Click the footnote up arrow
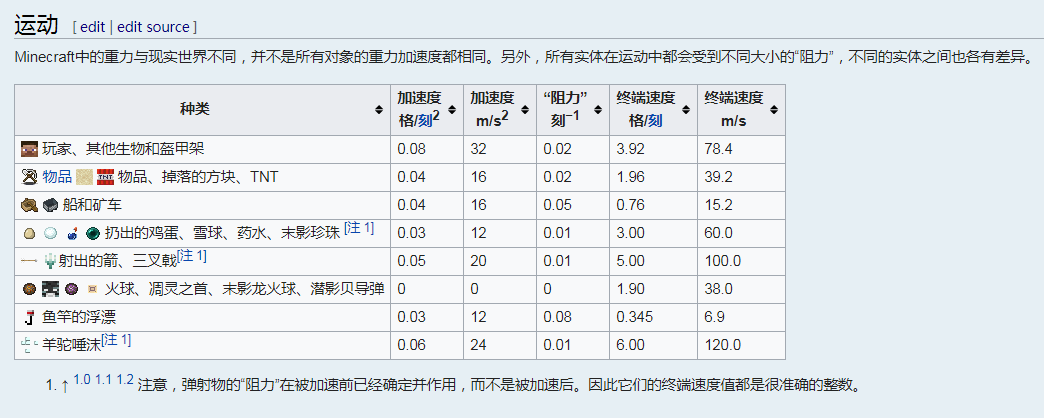The height and width of the screenshot is (418, 1044). (x=65, y=386)
